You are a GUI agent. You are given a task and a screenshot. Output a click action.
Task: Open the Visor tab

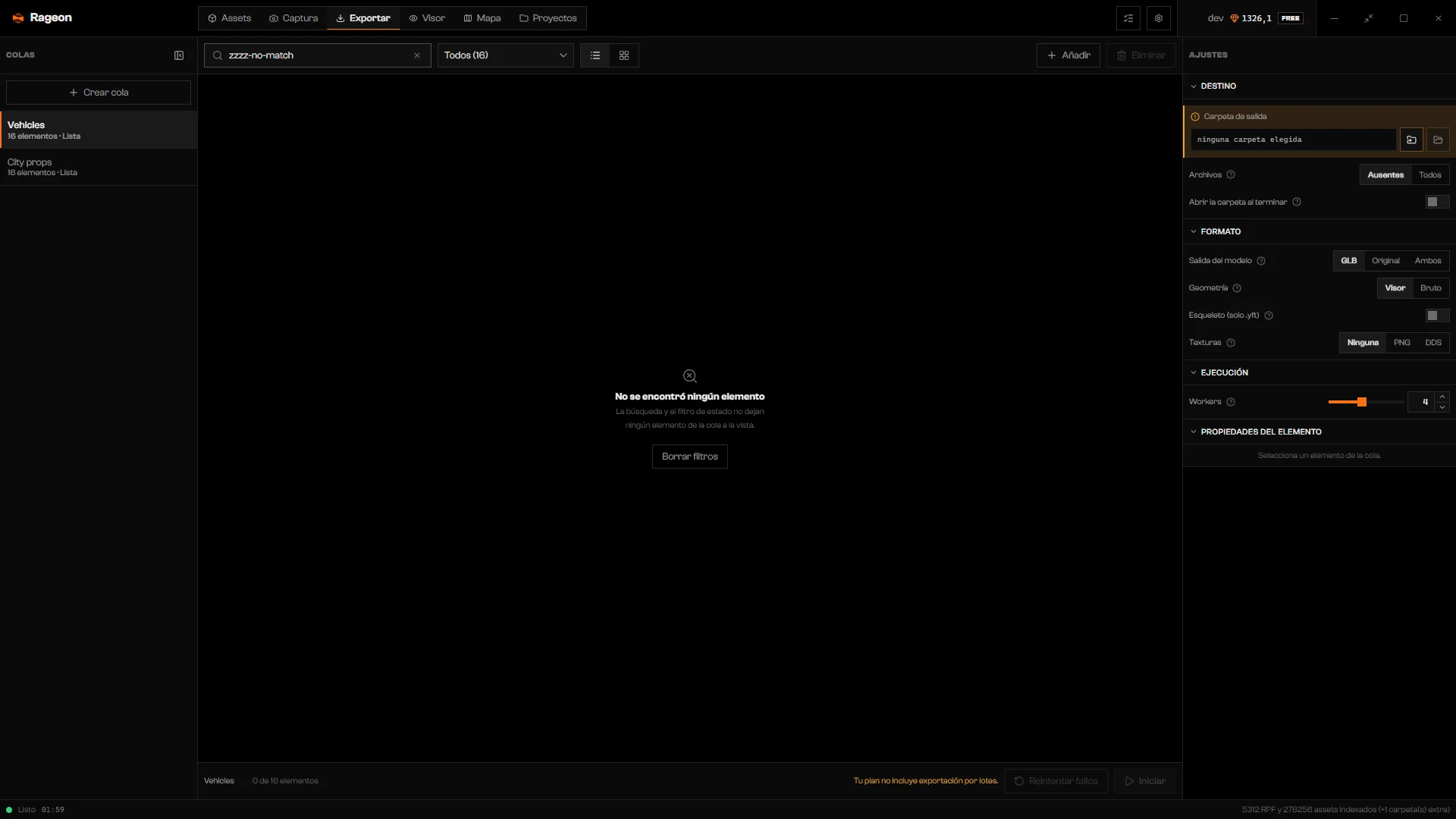click(427, 18)
